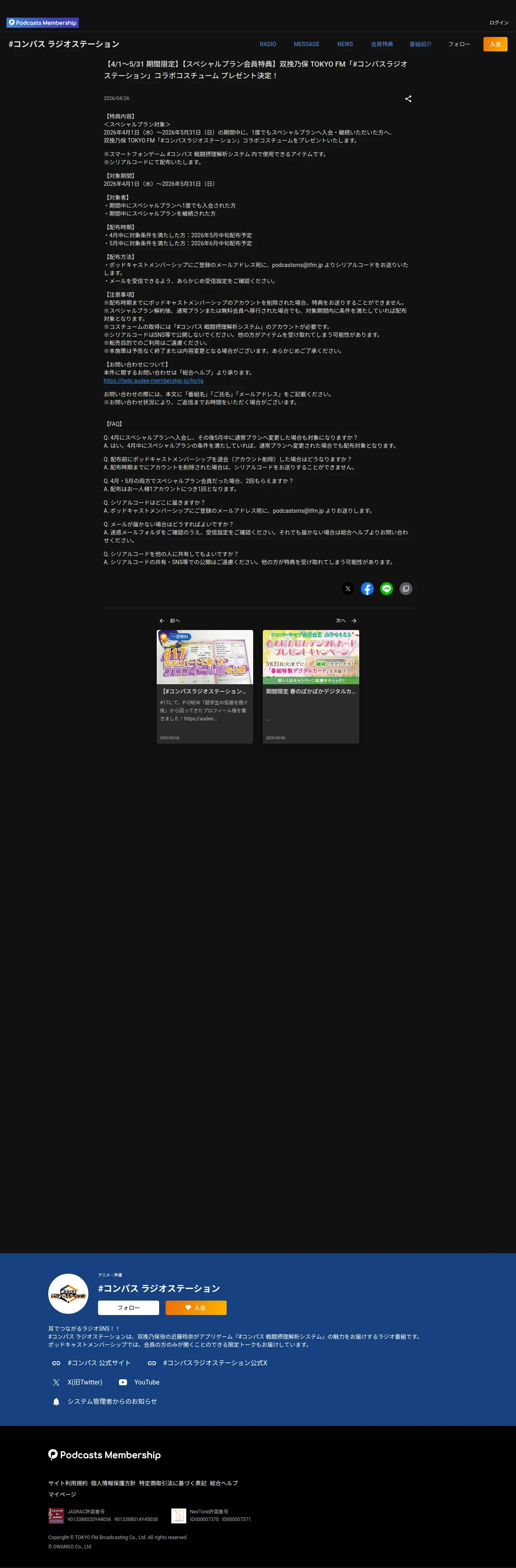516x1568 pixels.
Task: Click the #コンパス ラジオステーション title in the header
Action: click(64, 45)
